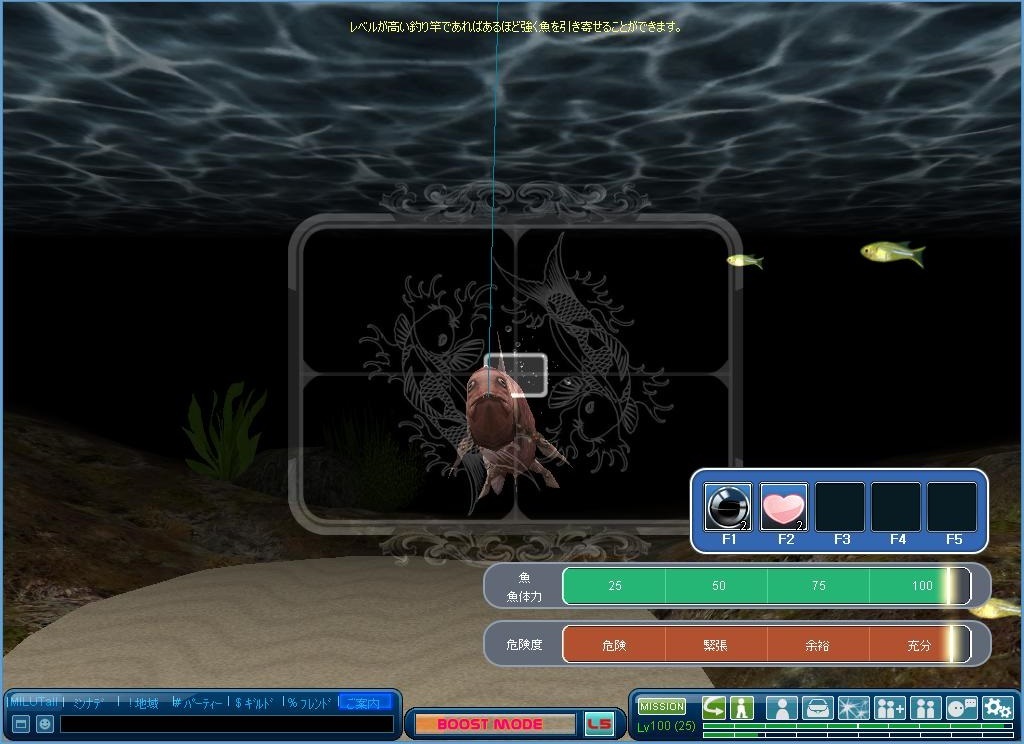Open the sparkle skills icon

[854, 707]
